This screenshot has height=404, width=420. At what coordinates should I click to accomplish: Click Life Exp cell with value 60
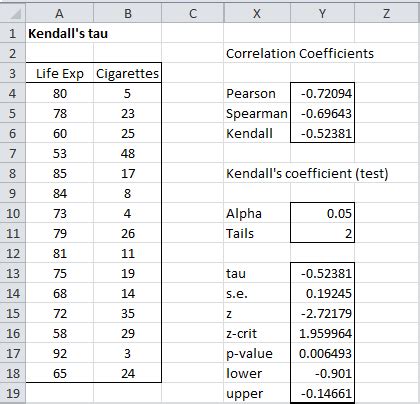(60, 133)
